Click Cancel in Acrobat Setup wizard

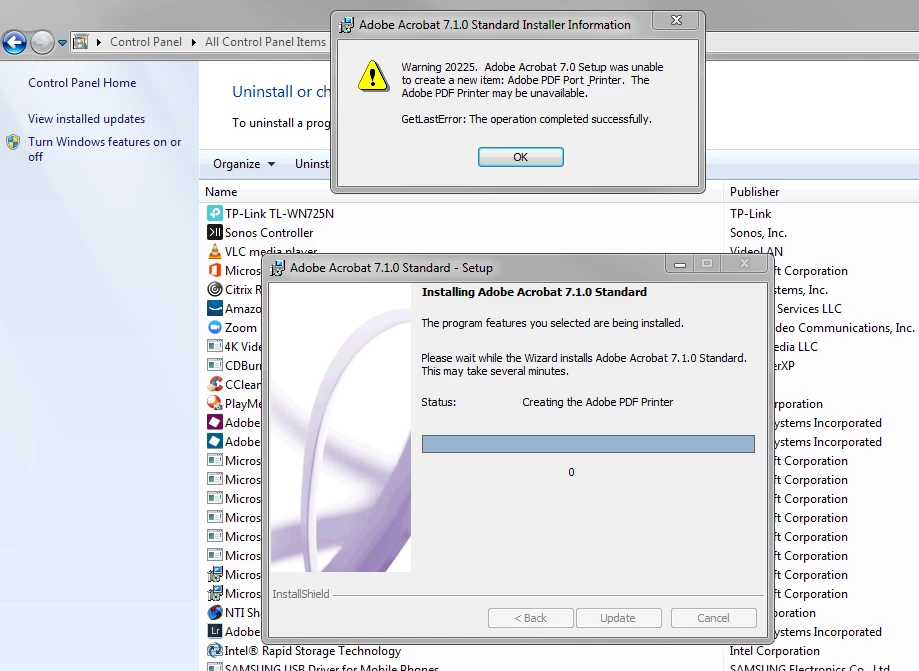713,618
